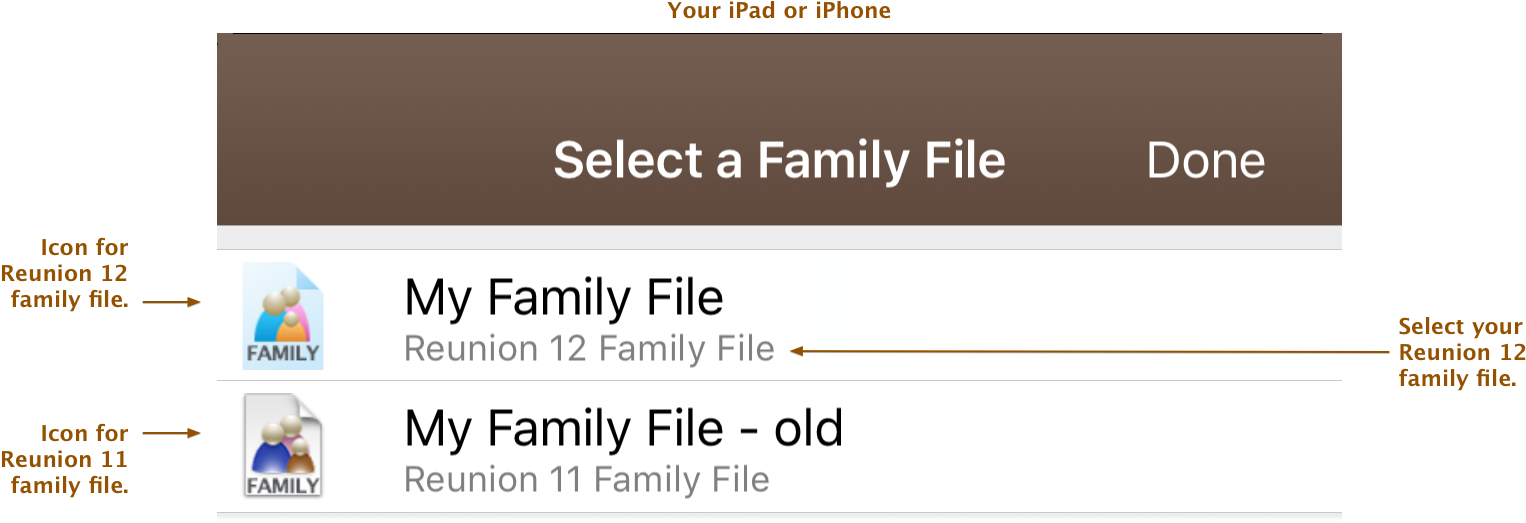Tap the Reunion 12 family file icon
The height and width of the screenshot is (523, 1526).
[x=284, y=316]
